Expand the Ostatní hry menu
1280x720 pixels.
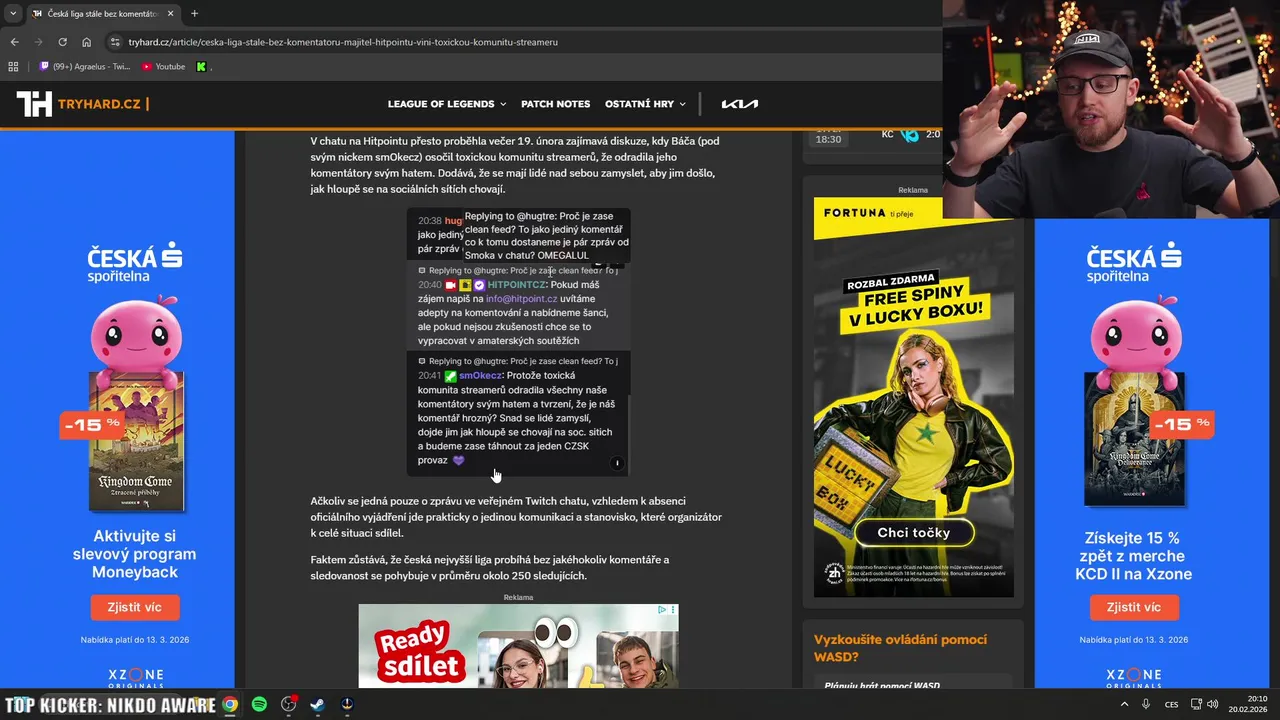(645, 104)
